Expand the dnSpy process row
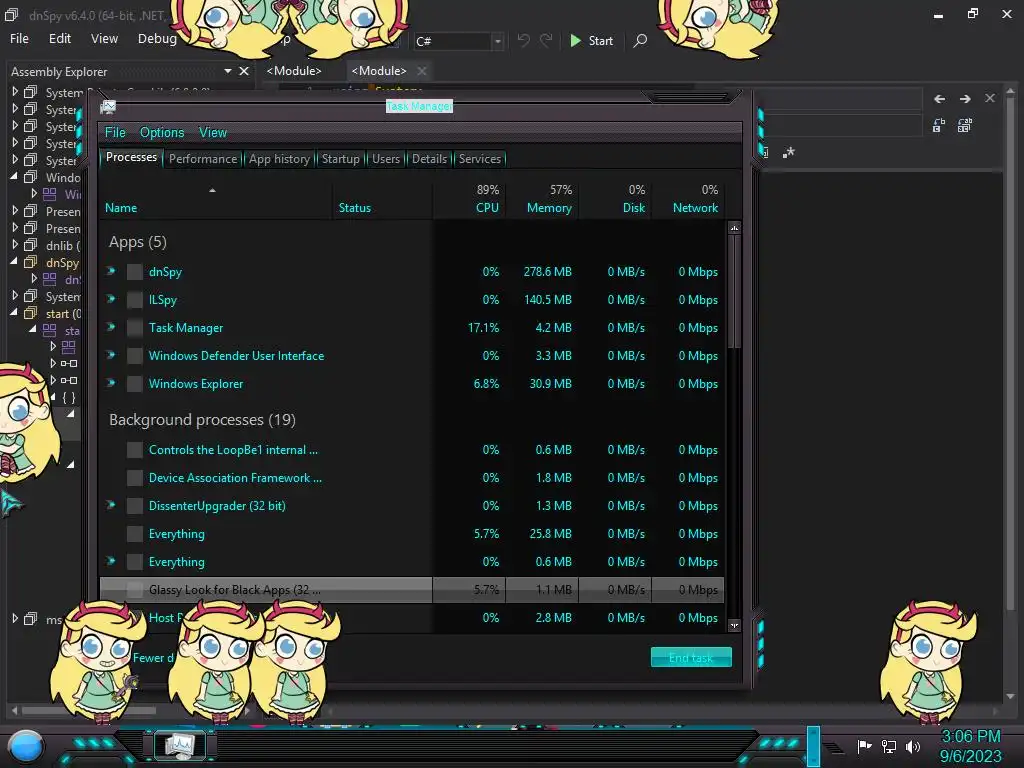 (x=112, y=271)
